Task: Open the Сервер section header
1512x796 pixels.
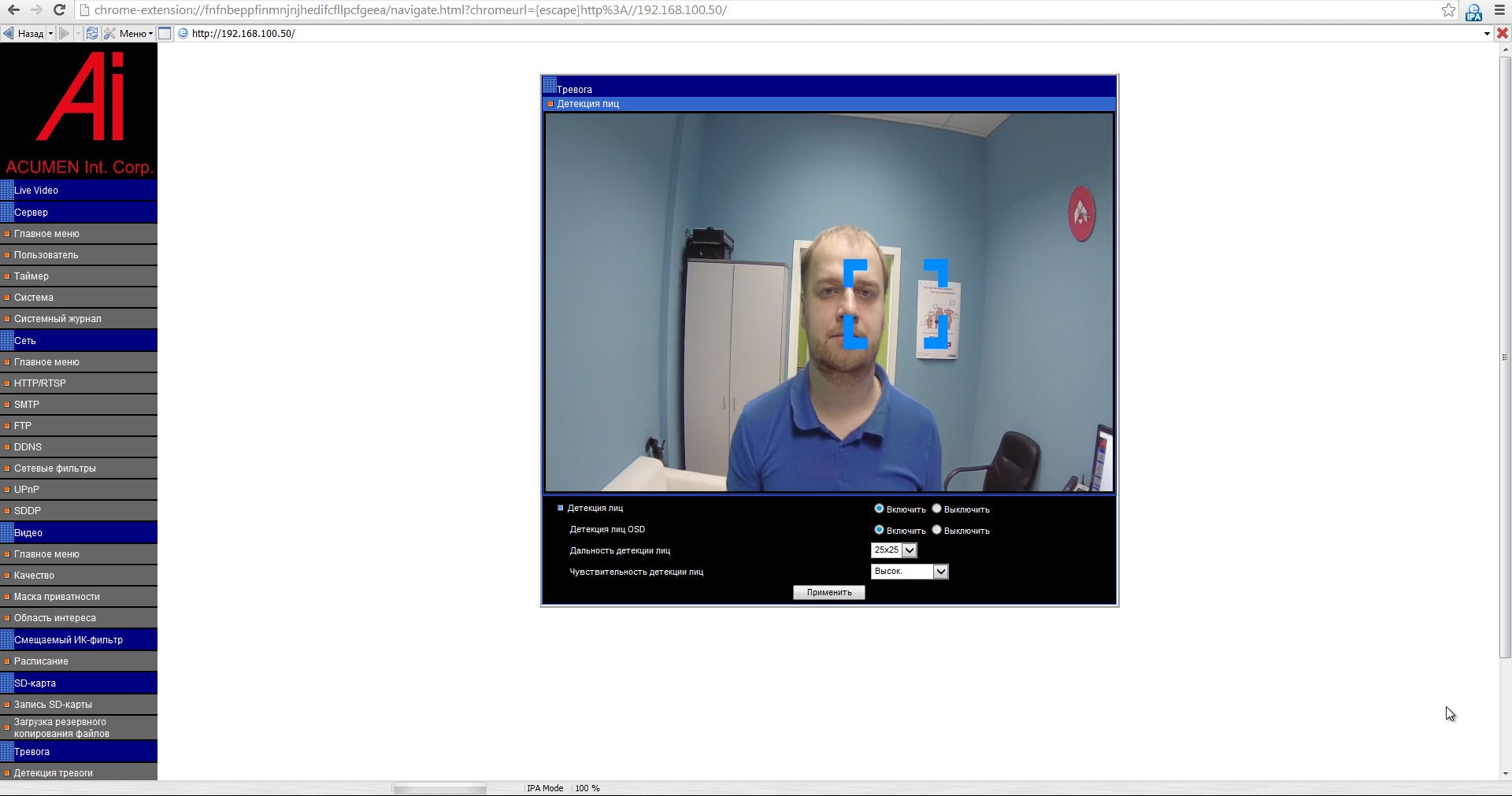Action: [x=79, y=212]
